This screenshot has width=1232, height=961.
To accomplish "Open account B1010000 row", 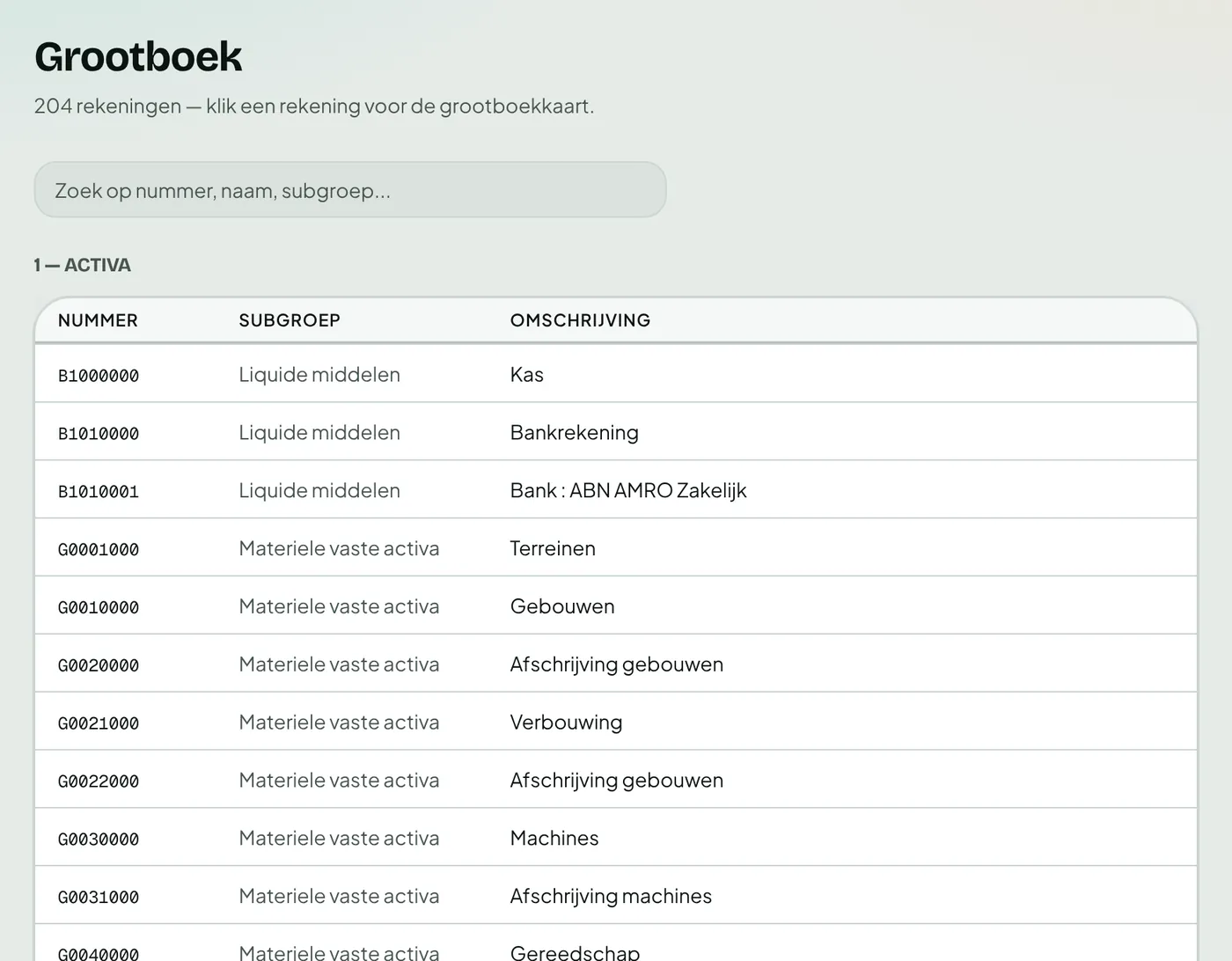I will [616, 432].
